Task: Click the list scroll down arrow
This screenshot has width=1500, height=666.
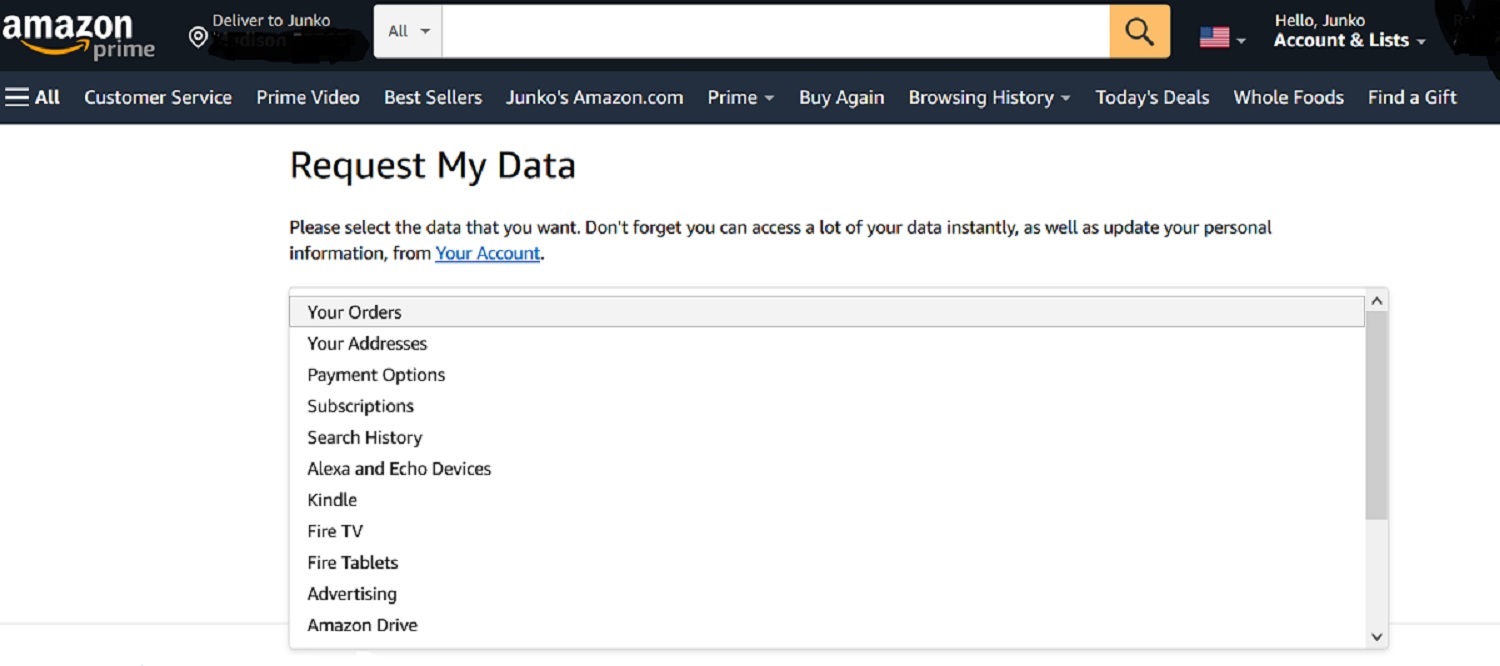Action: pyautogui.click(x=1376, y=636)
